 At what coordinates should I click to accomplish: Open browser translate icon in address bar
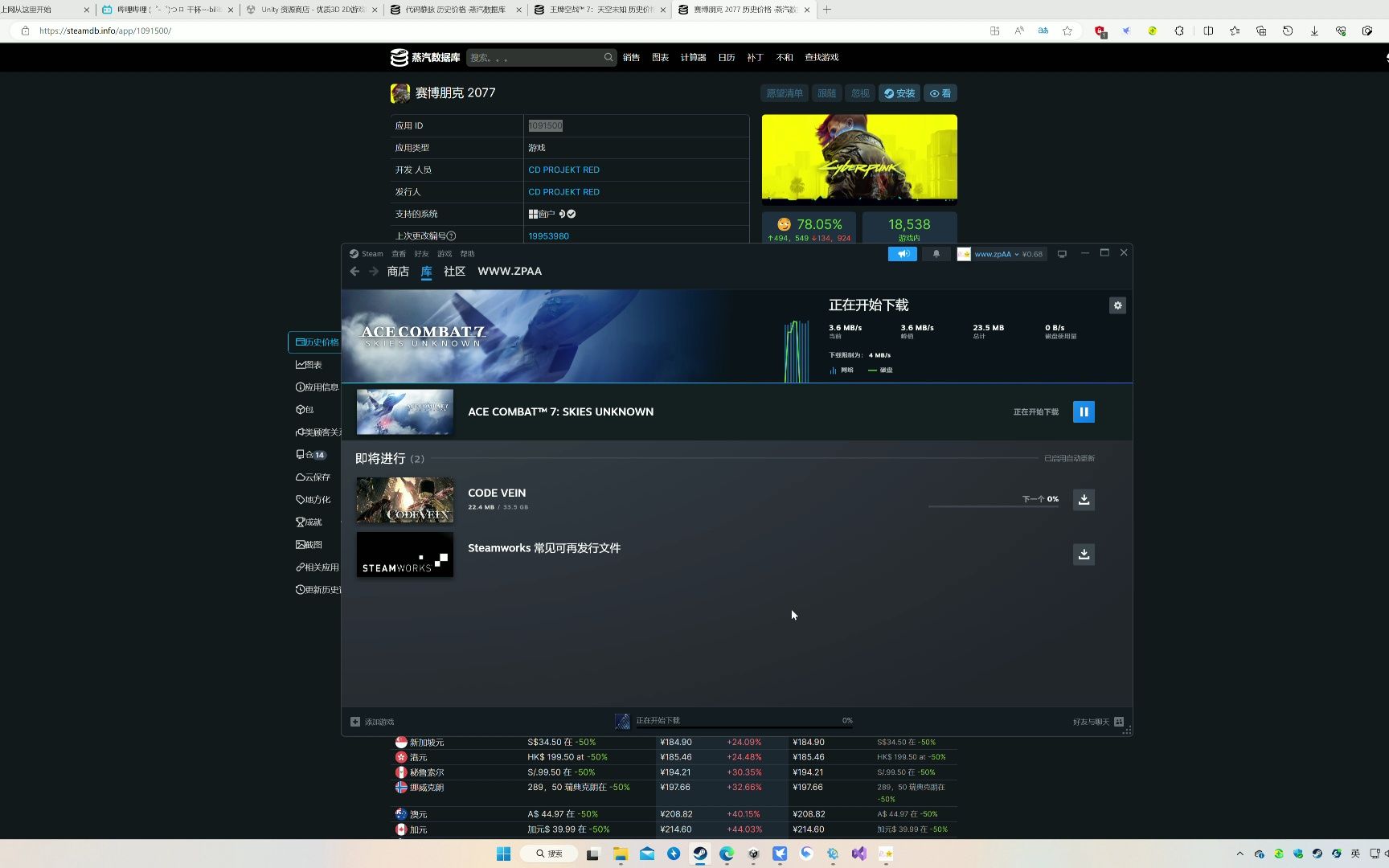[x=1043, y=31]
